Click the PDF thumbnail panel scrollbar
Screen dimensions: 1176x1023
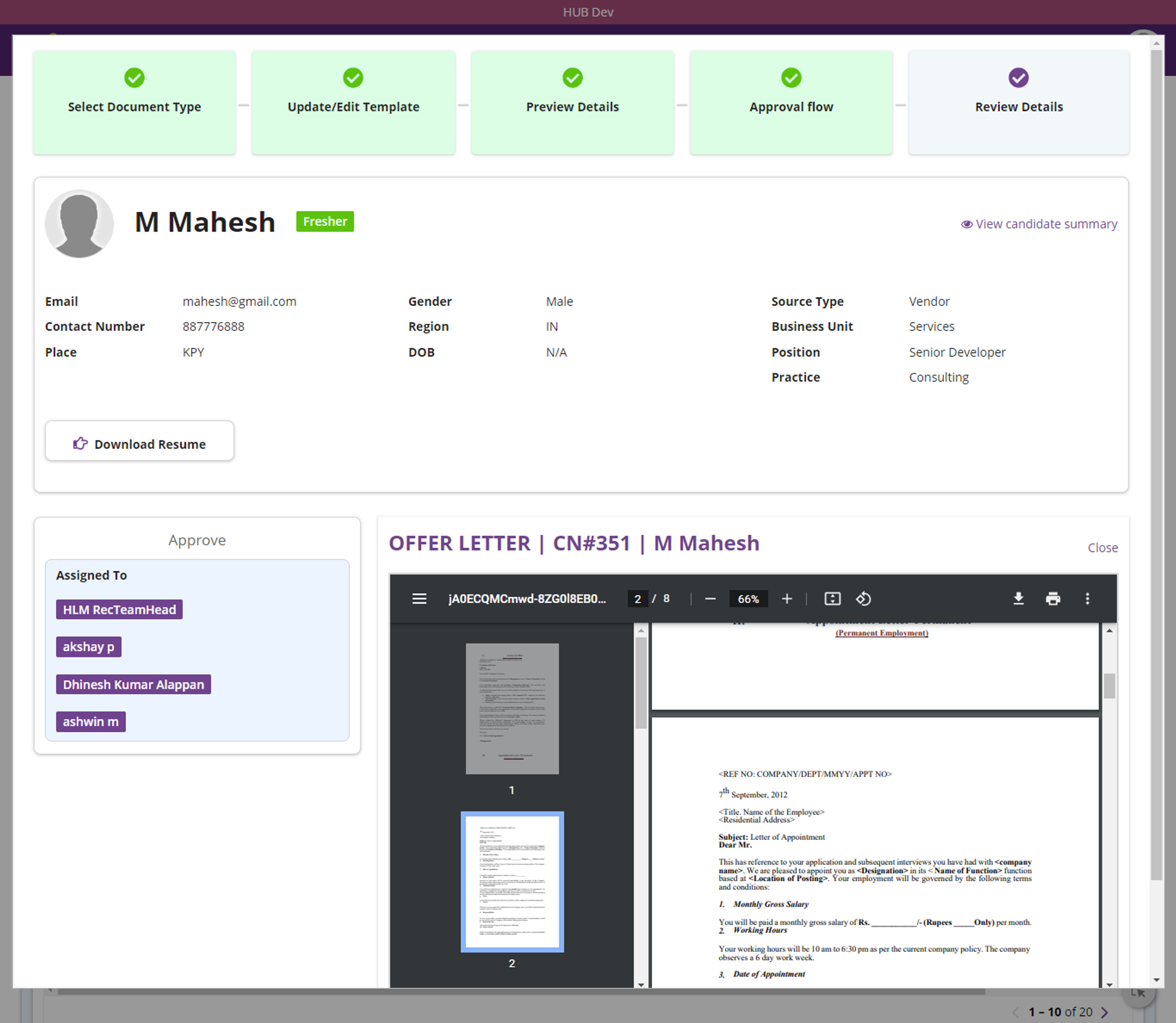point(641,683)
